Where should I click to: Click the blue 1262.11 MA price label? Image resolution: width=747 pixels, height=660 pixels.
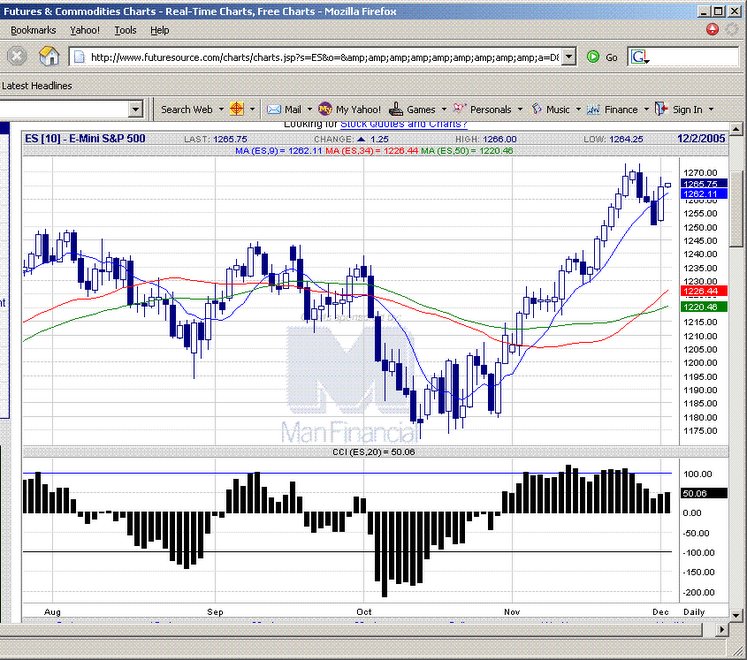click(x=704, y=194)
